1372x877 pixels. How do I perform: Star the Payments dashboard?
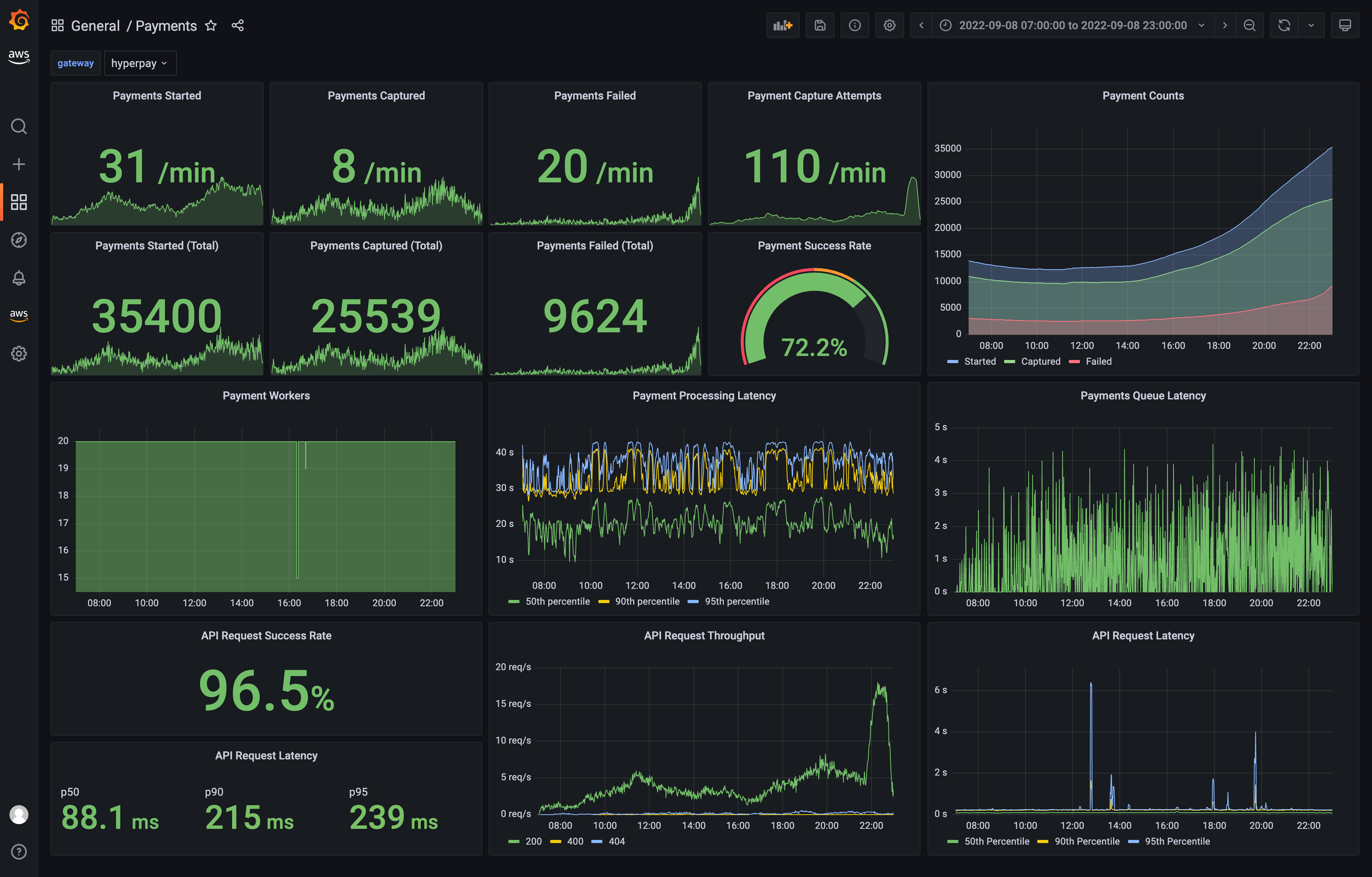[211, 25]
